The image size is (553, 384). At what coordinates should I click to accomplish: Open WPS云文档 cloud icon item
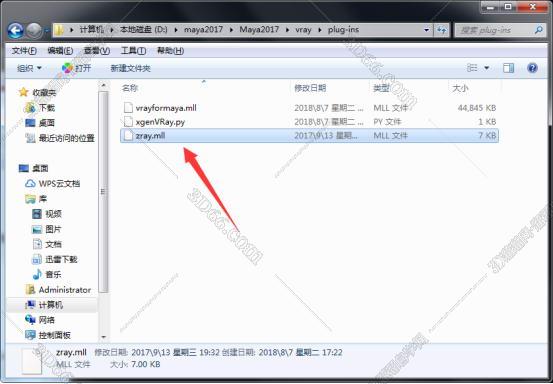[x=30, y=183]
